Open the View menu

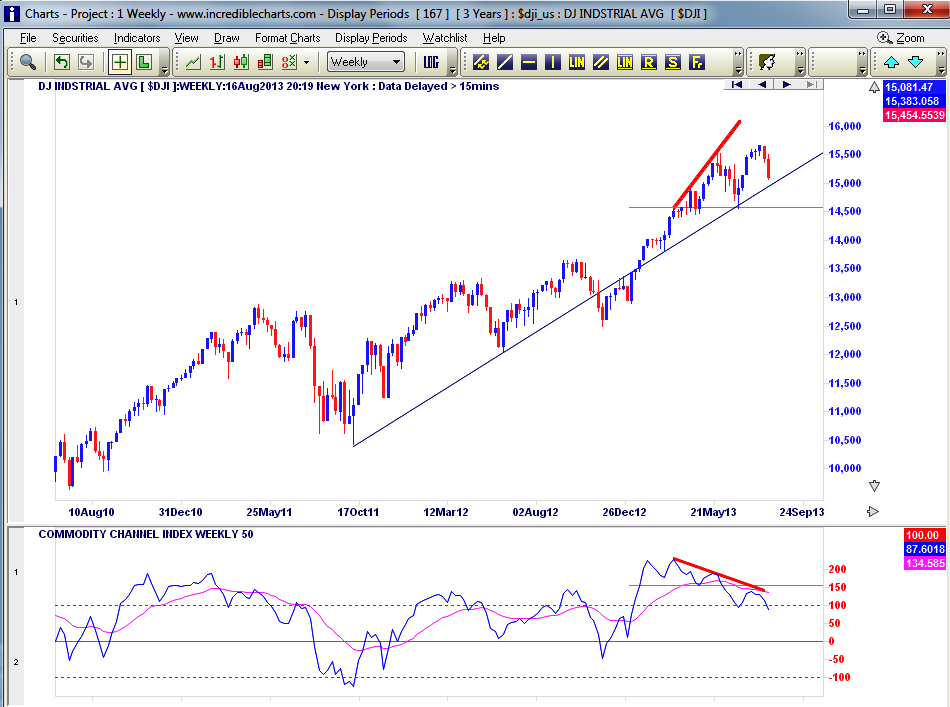[187, 38]
